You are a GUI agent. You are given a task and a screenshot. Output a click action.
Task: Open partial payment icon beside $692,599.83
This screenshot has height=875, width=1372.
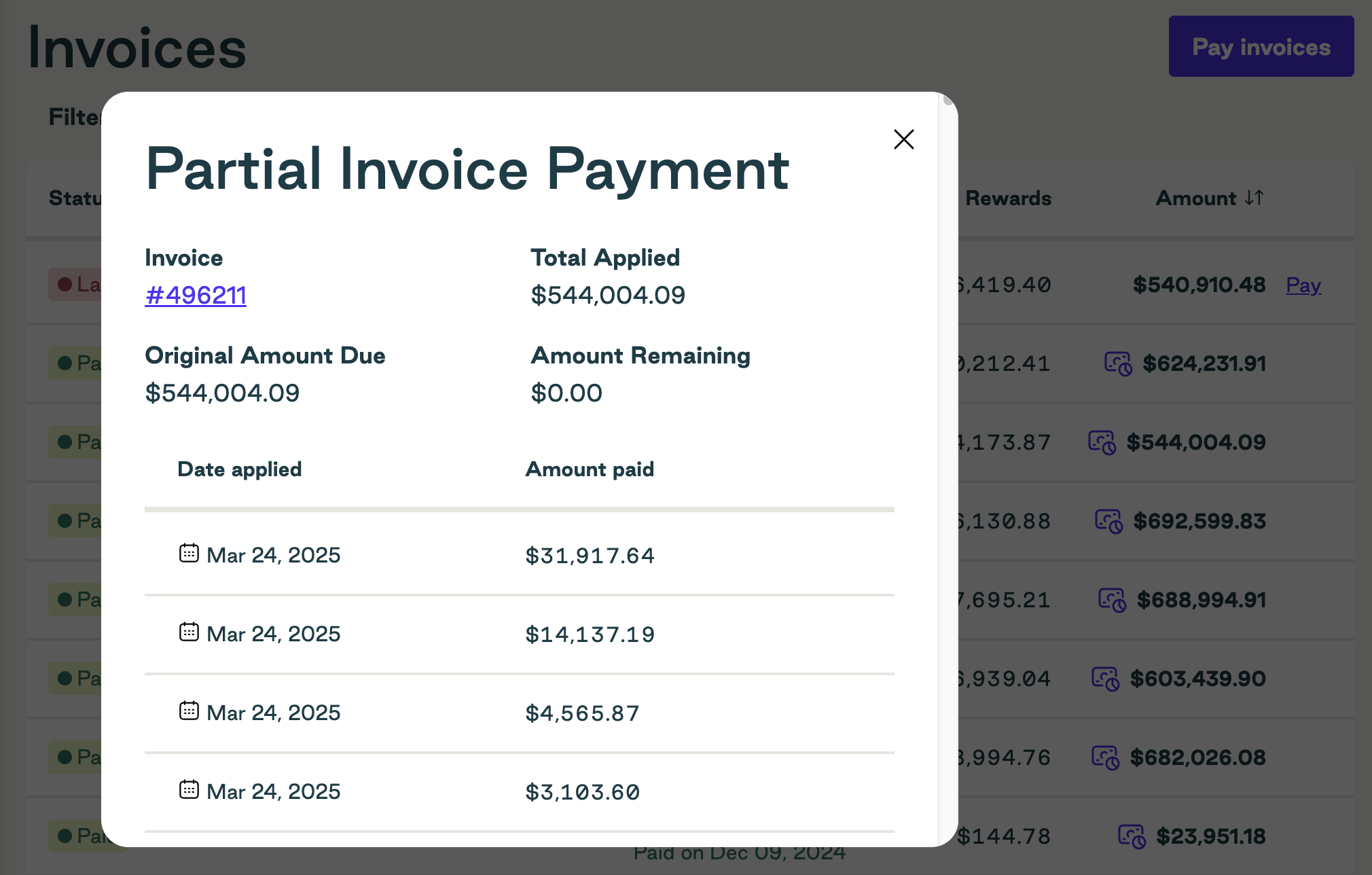point(1108,521)
